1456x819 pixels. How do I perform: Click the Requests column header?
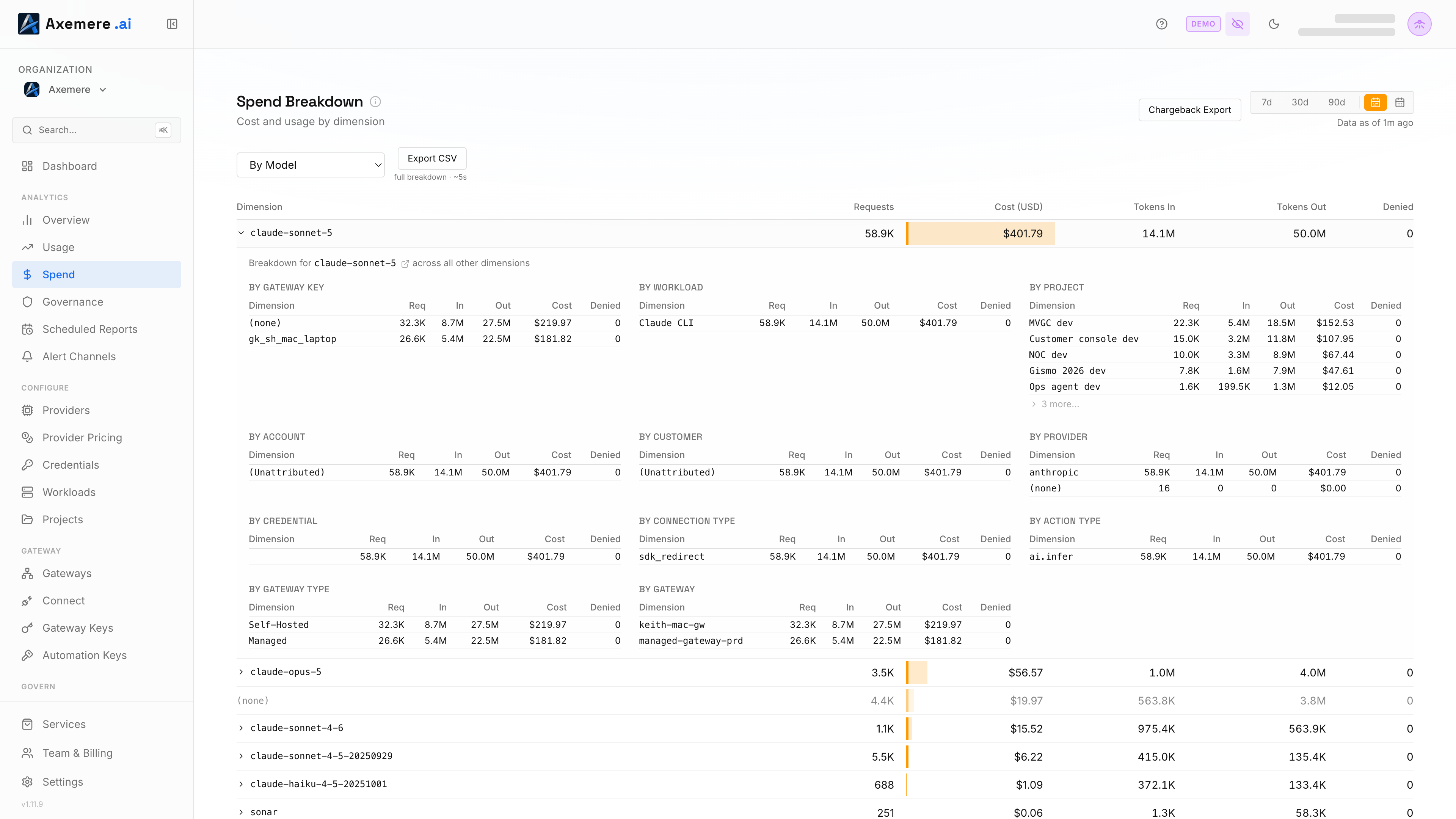(x=873, y=207)
